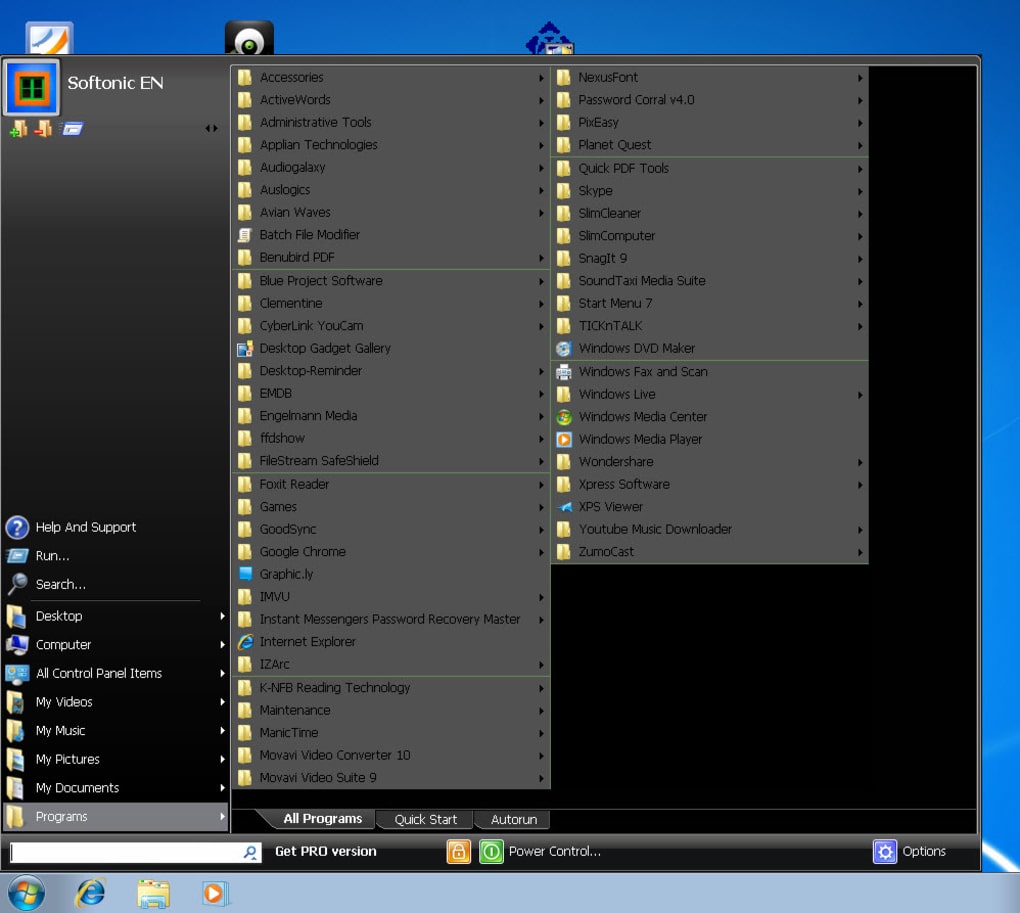
Task: Toggle the left/right arrow control beside the logo
Action: (x=211, y=128)
